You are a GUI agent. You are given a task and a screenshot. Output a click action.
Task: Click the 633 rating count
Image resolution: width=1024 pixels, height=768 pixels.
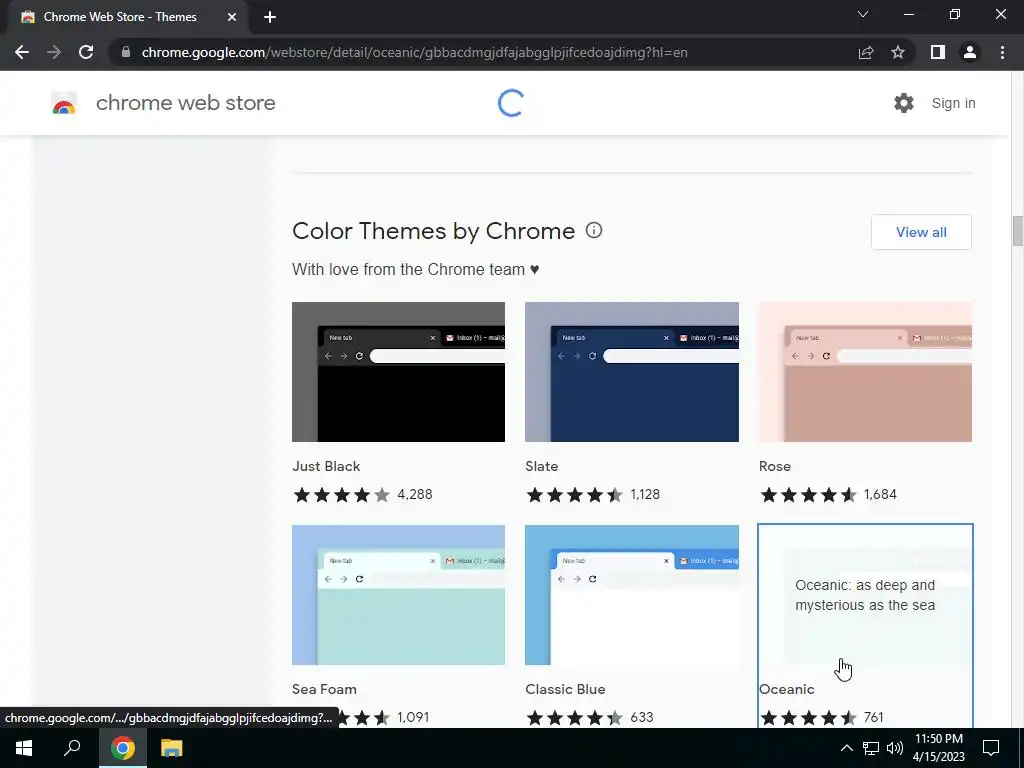click(642, 717)
